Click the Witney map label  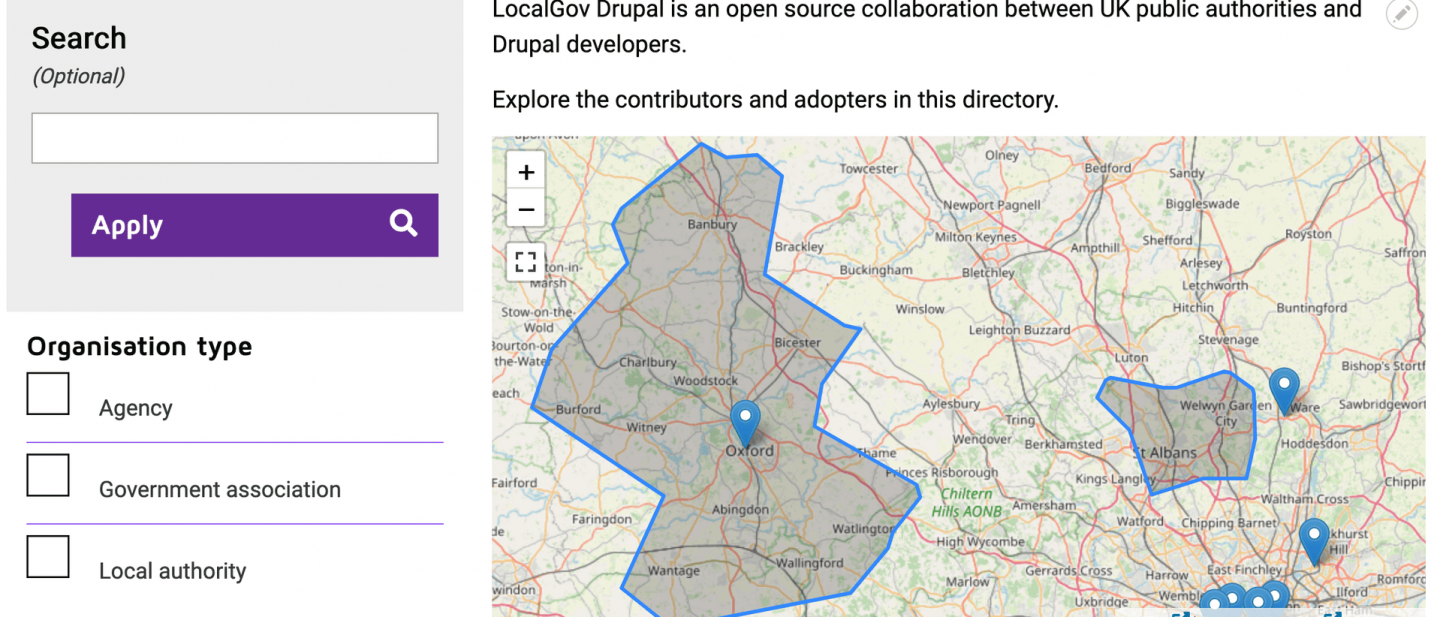[646, 428]
